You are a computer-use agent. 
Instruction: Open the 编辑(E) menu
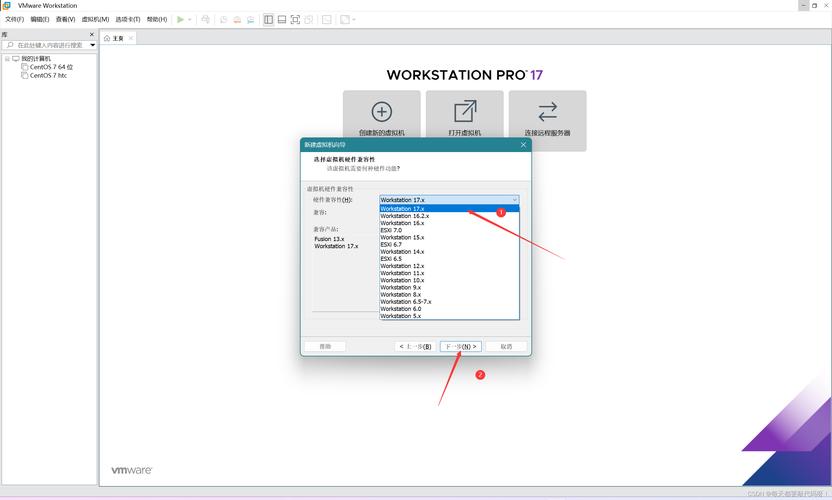click(x=40, y=20)
